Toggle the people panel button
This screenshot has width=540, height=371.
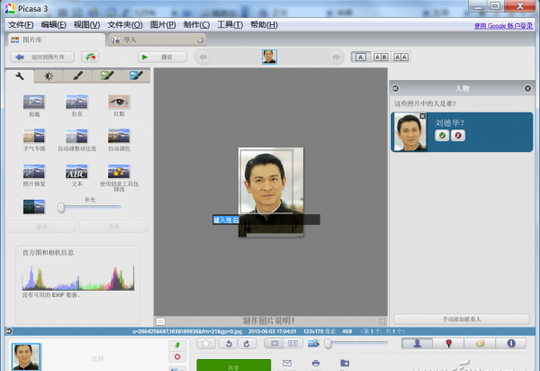(417, 343)
